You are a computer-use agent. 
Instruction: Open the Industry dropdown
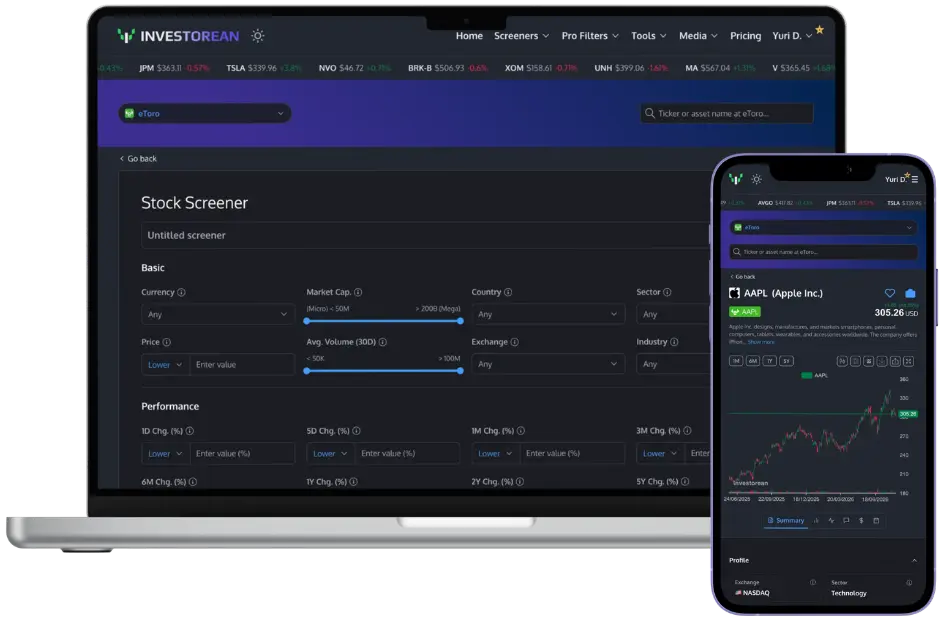coord(673,364)
